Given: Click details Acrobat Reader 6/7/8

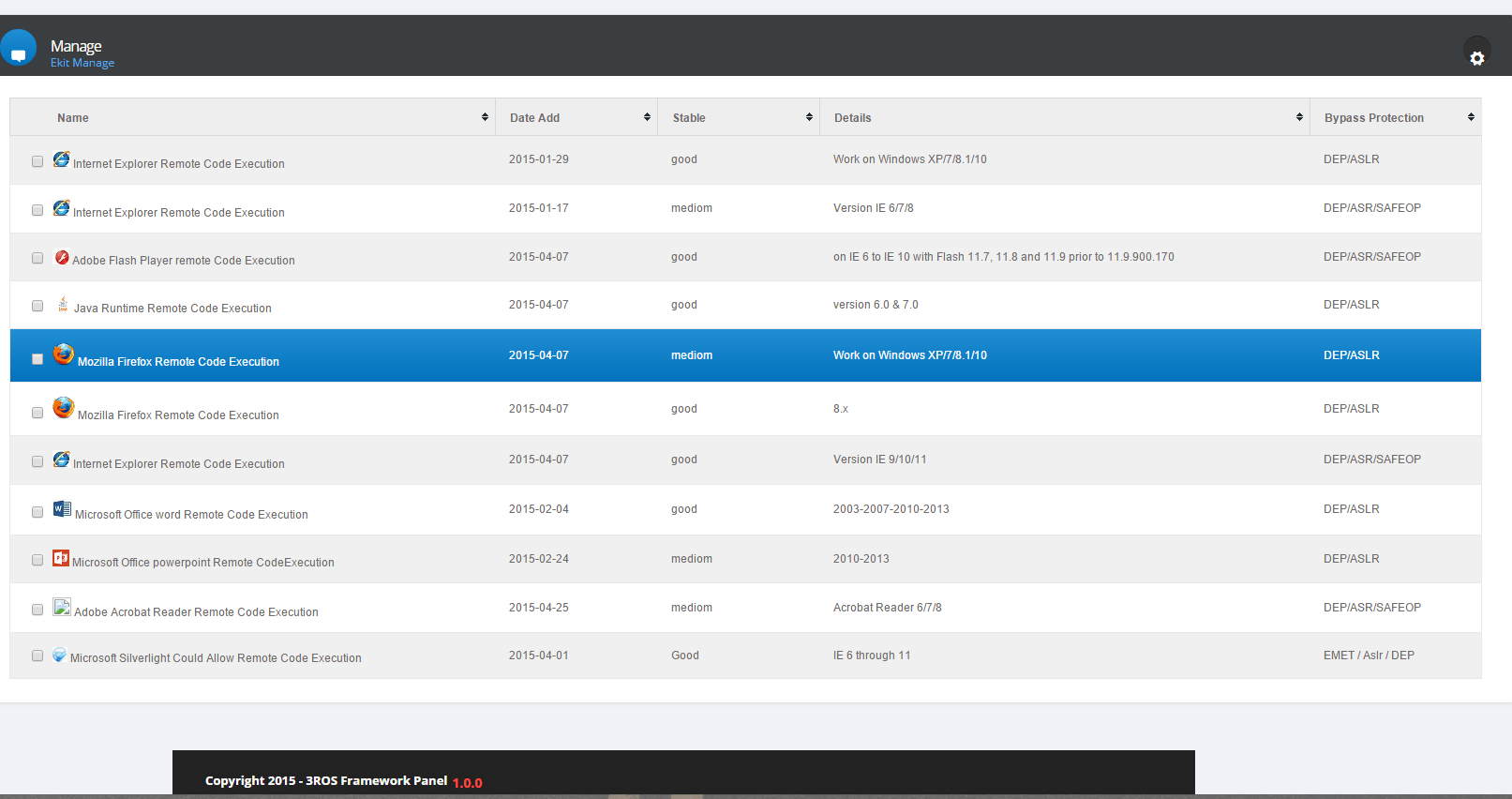Looking at the screenshot, I should (888, 608).
